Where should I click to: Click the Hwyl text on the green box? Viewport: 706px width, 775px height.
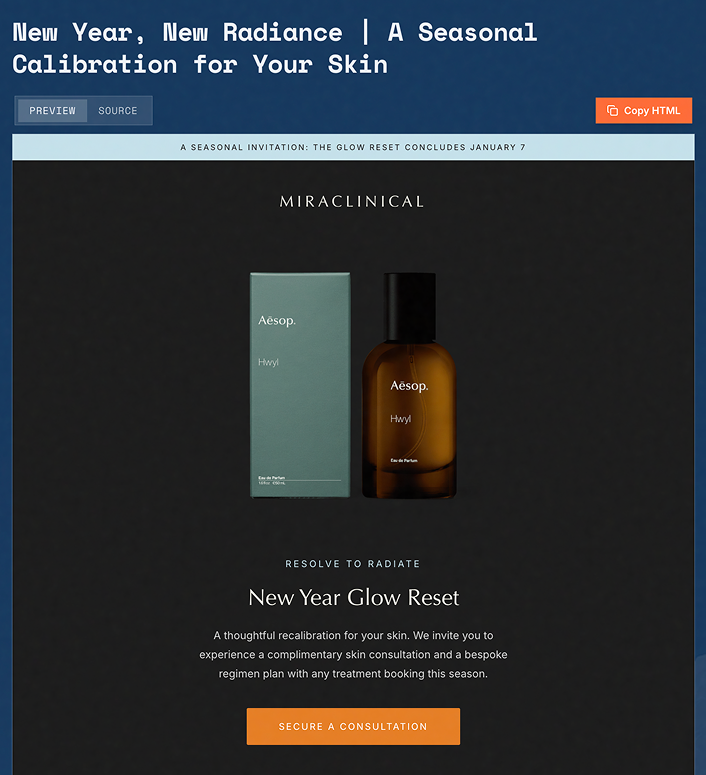(x=268, y=362)
